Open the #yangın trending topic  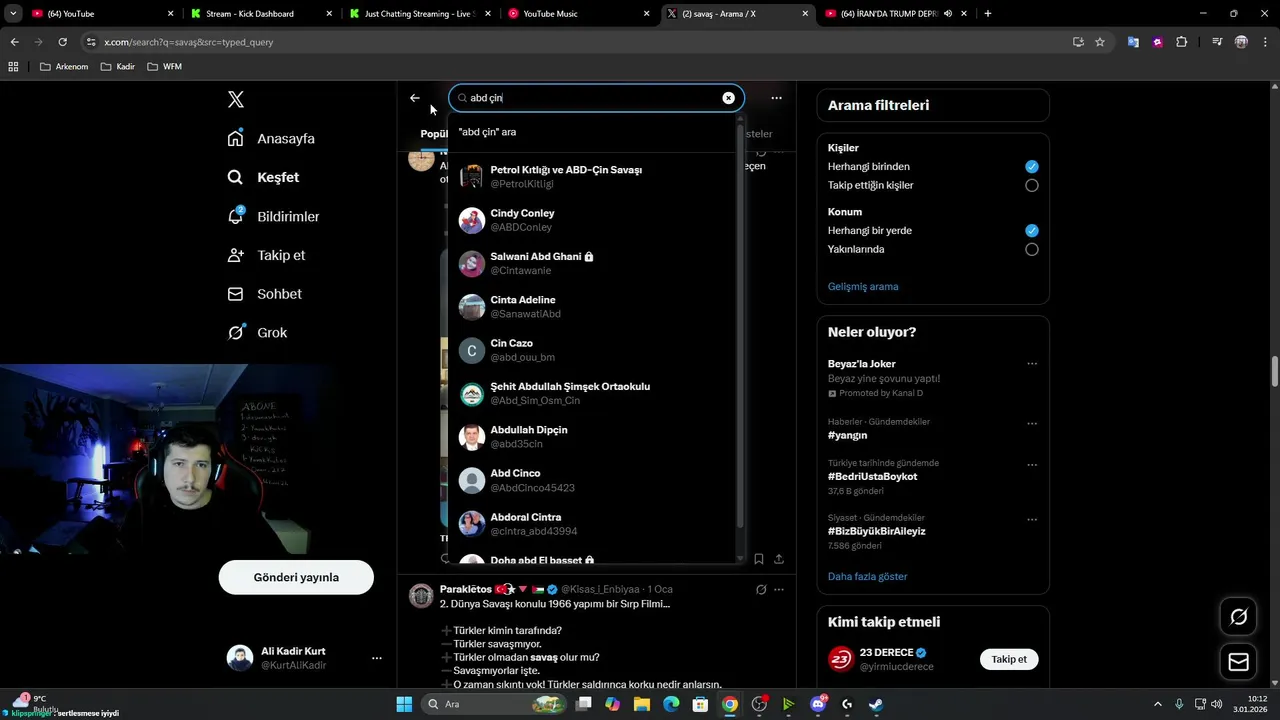click(847, 435)
